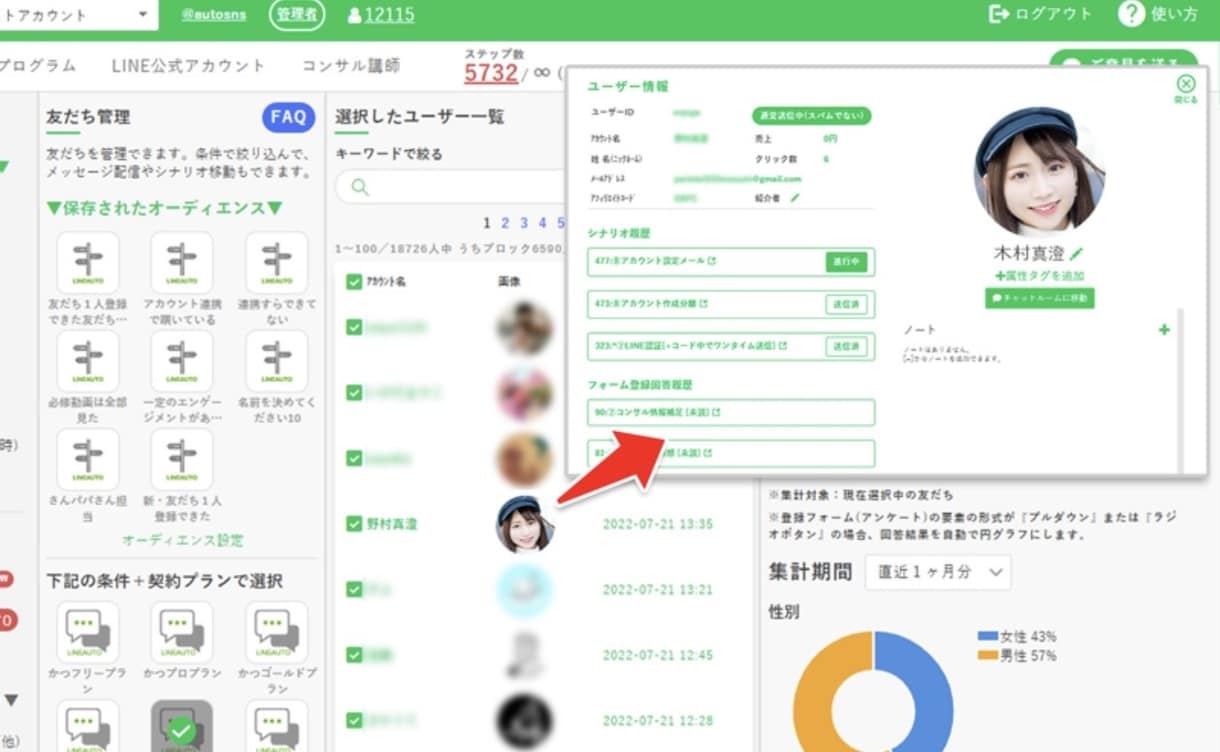Viewport: 1220px width, 752px height.
Task: Click the popup's vertical scrollbar
Action: point(1181,390)
